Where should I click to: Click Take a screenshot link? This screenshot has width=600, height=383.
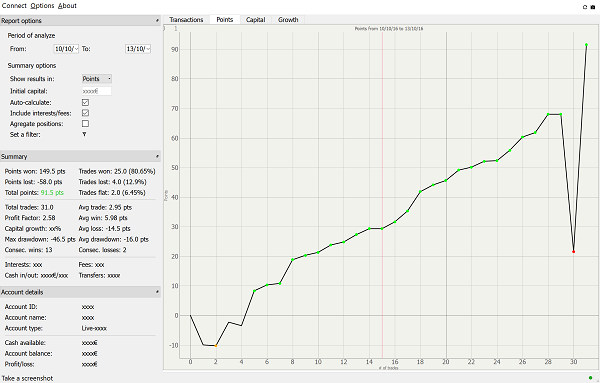pos(28,378)
